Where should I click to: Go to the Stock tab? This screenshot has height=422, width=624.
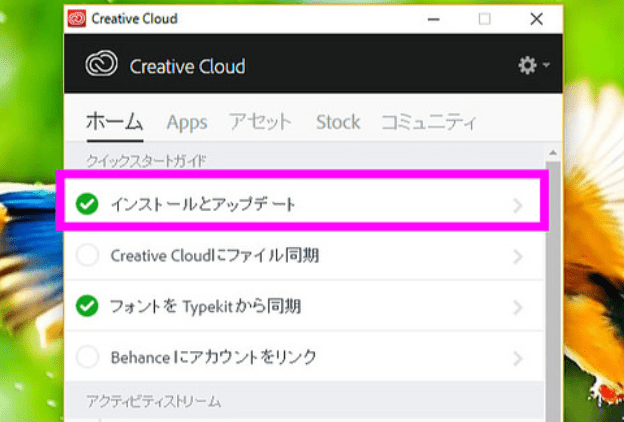click(x=337, y=122)
